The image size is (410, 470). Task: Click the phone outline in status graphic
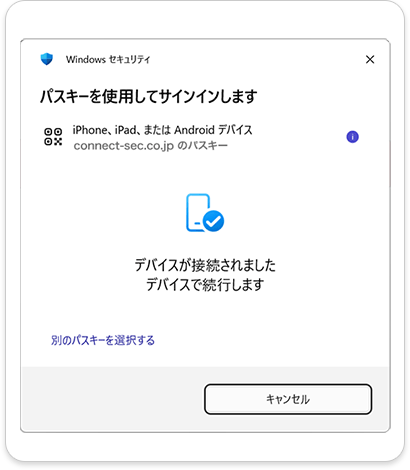pos(198,212)
